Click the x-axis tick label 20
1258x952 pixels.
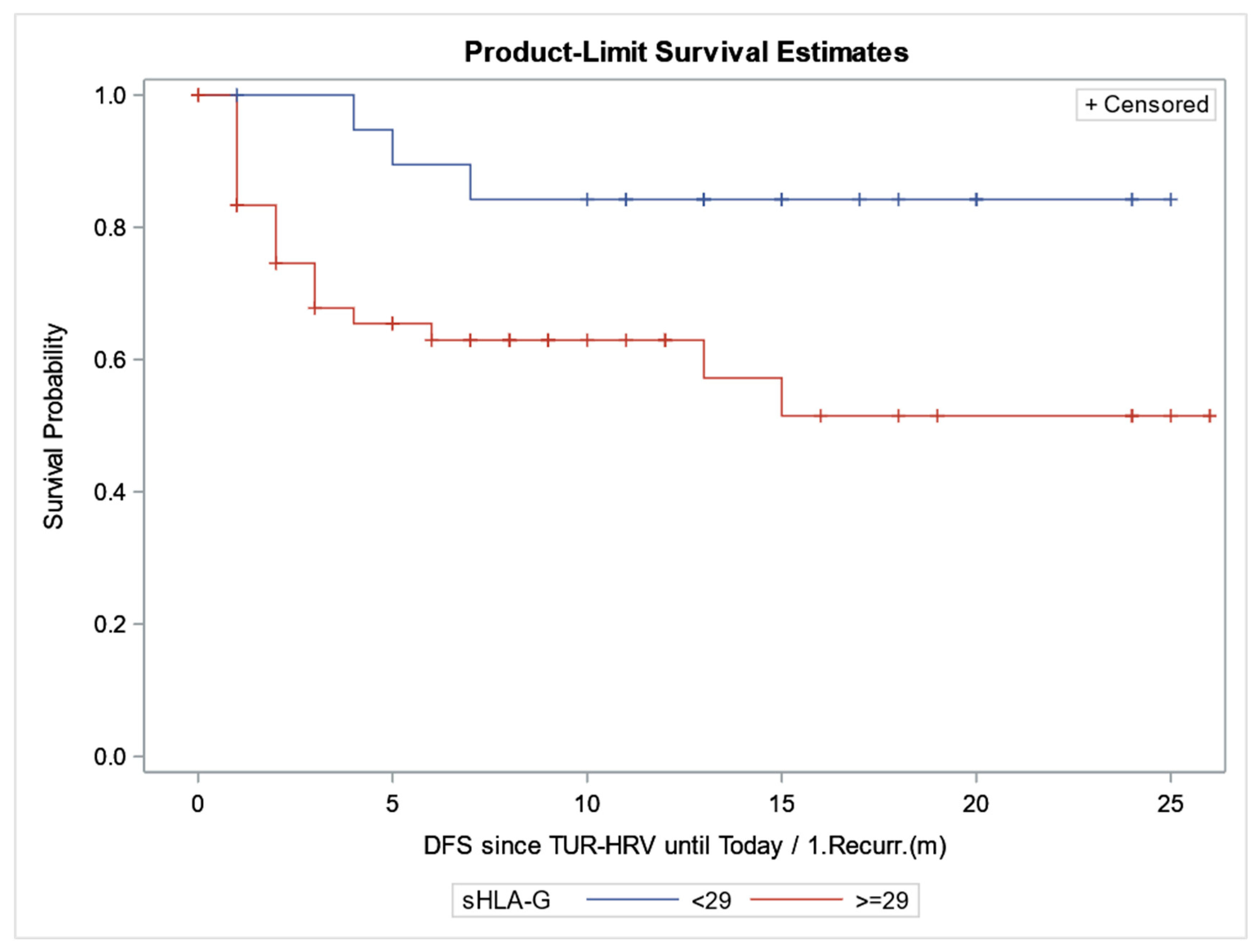[x=976, y=804]
